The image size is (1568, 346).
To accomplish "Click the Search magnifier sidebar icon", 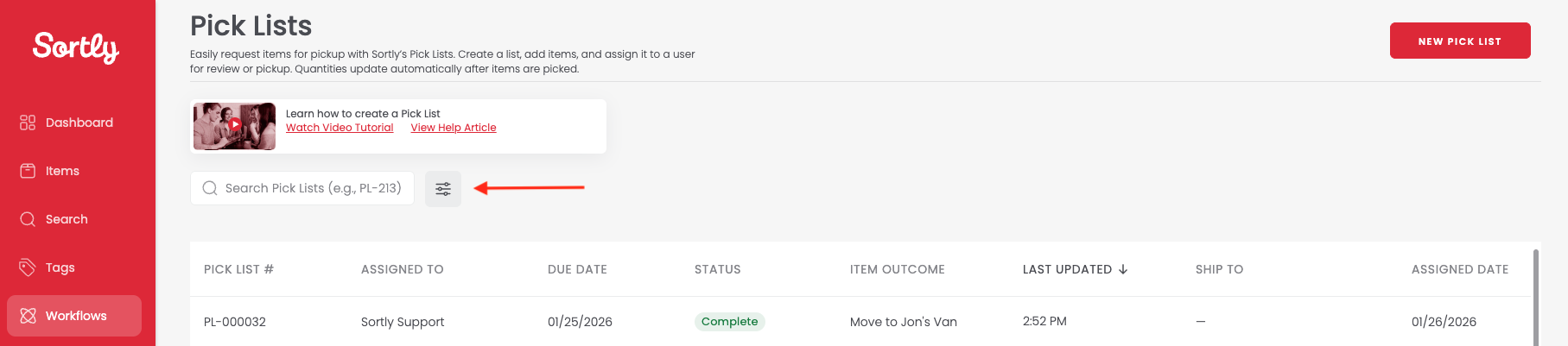I will point(28,219).
